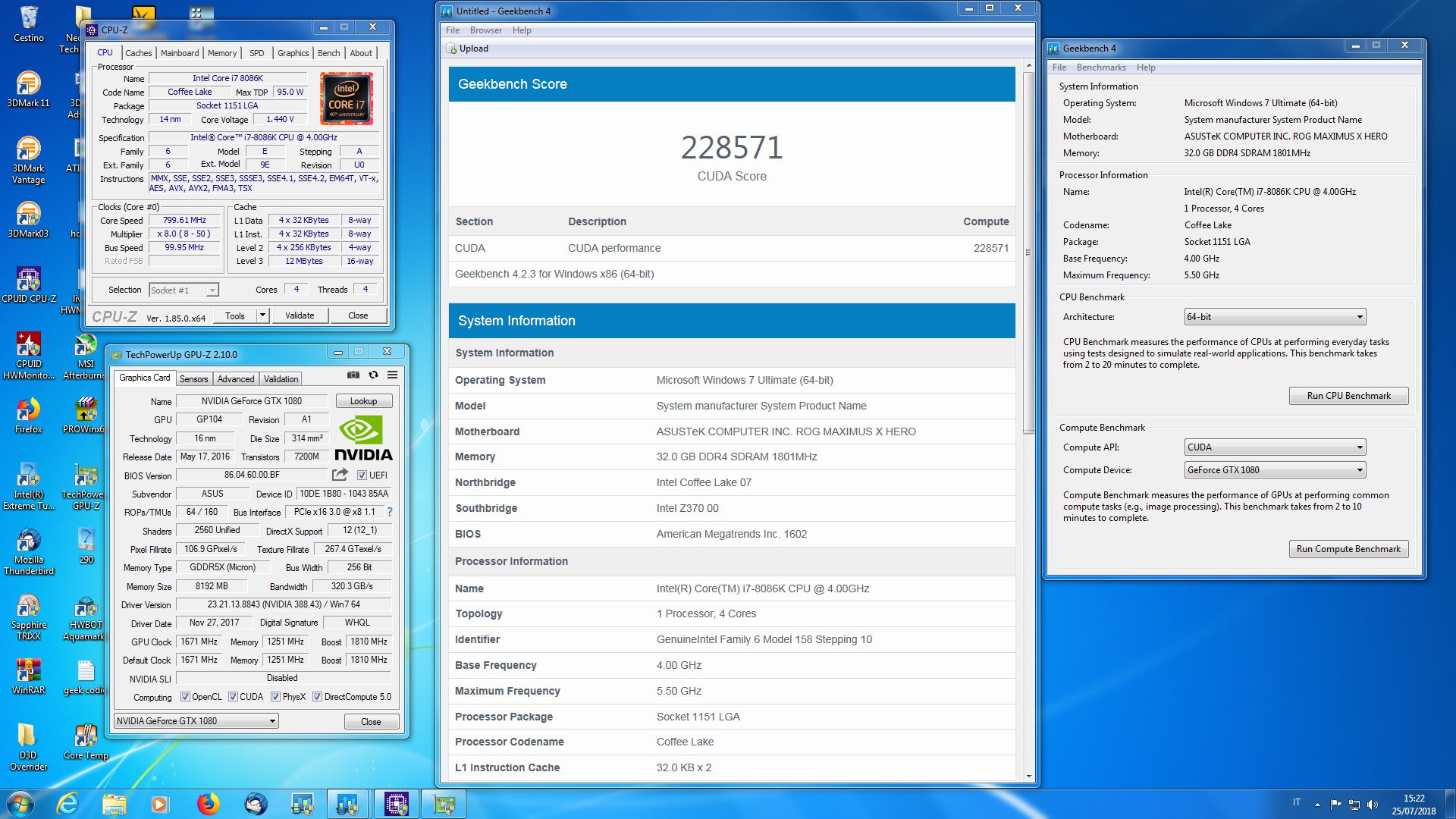
Task: Click Geekbench results vertical scrollbar thumb
Action: pyautogui.click(x=1028, y=253)
